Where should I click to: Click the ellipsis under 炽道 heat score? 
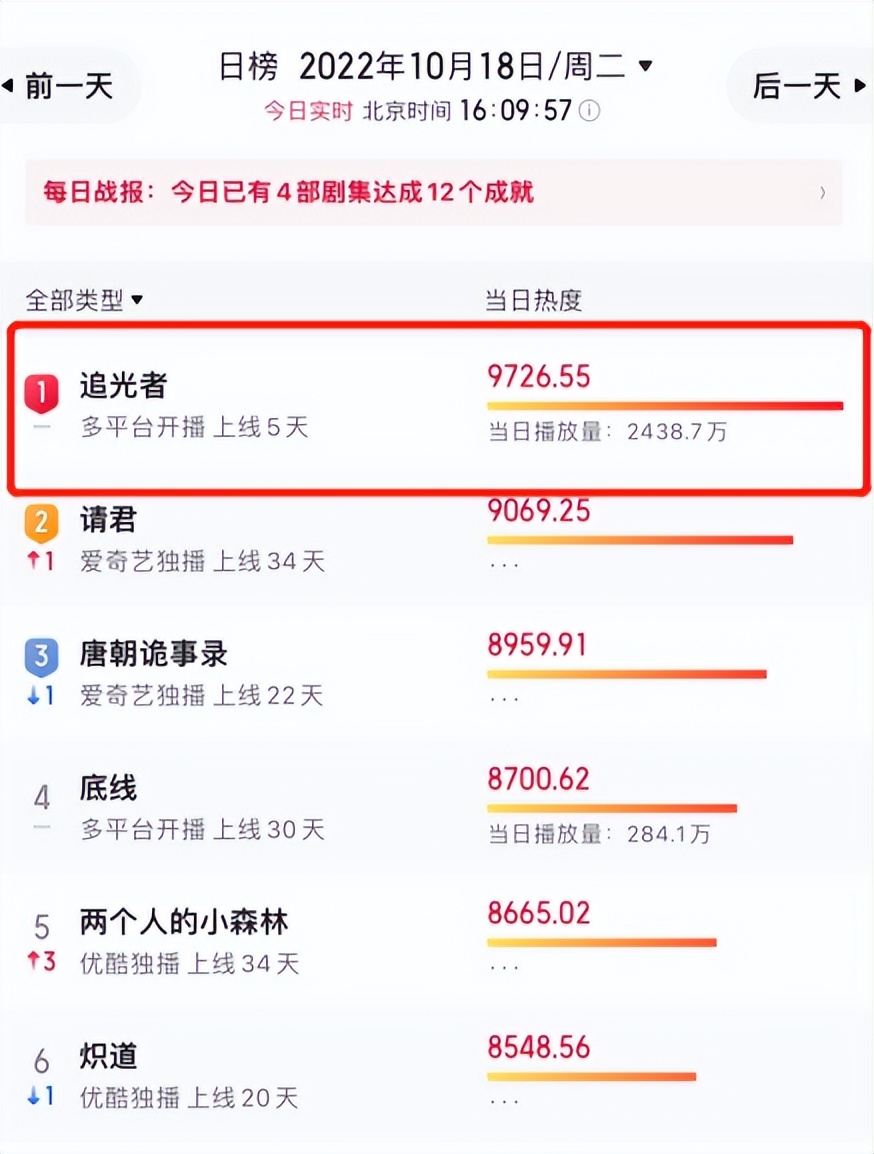(x=504, y=1102)
